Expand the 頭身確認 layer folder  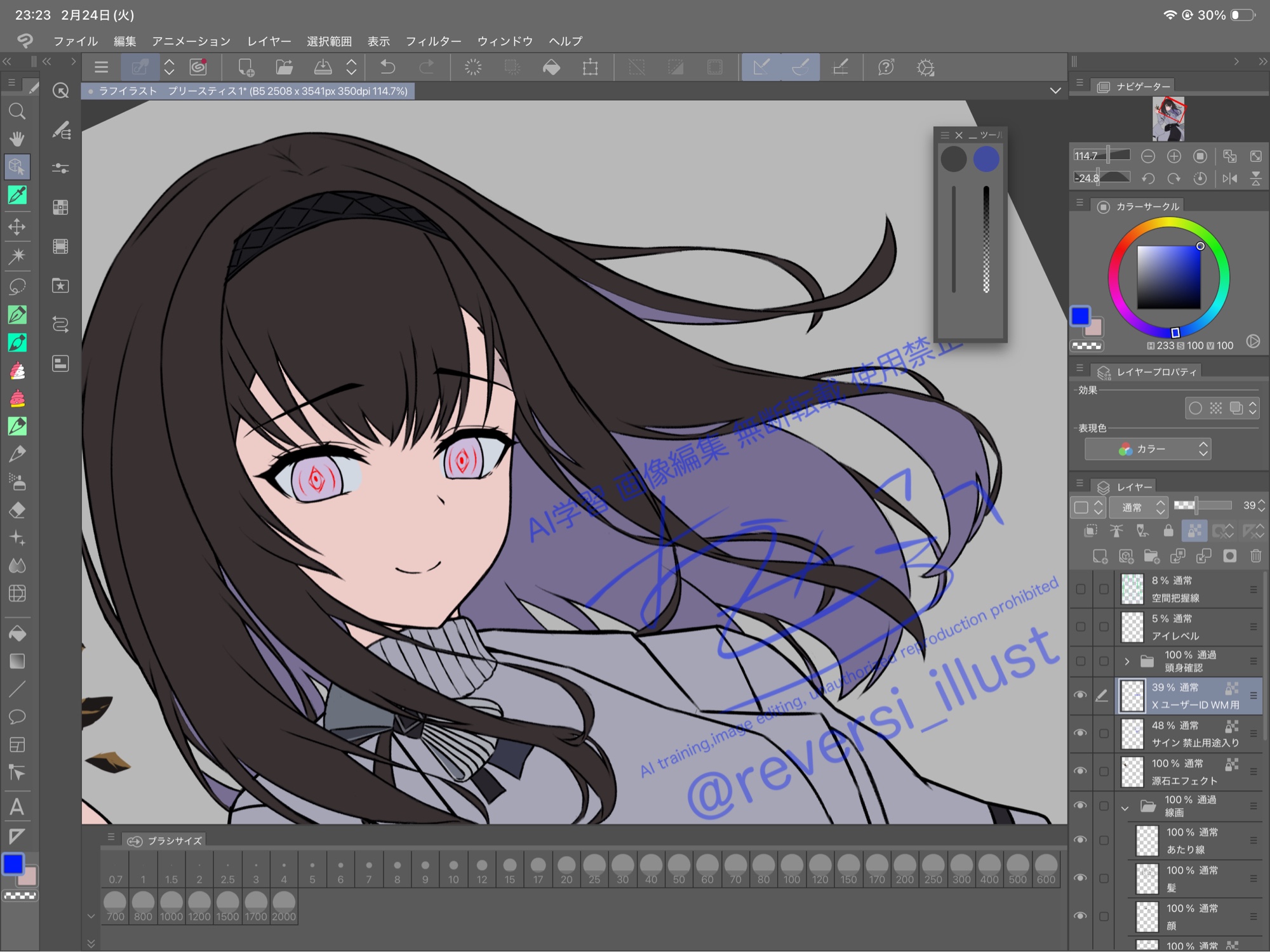[1126, 661]
